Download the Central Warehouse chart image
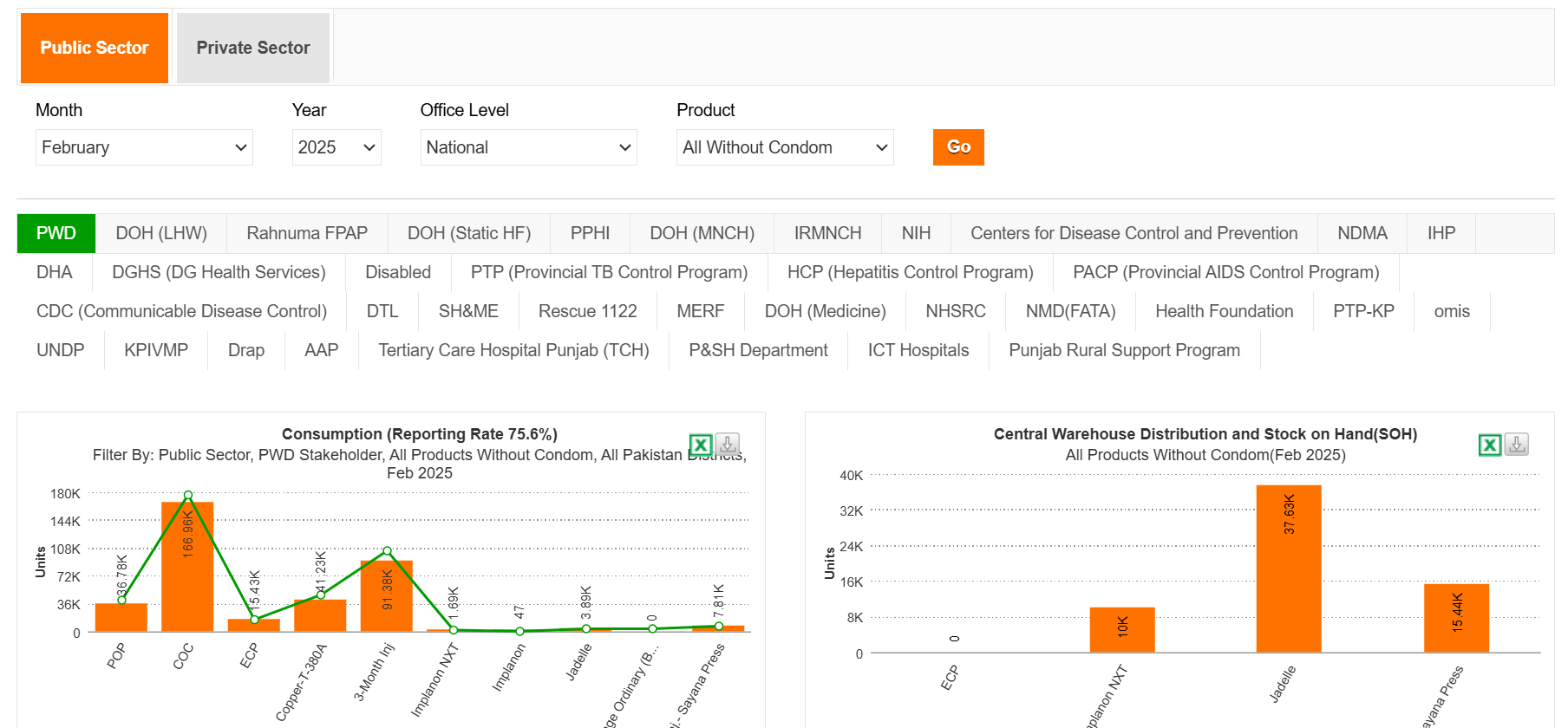Screen dimensions: 1568x728 tap(1516, 445)
